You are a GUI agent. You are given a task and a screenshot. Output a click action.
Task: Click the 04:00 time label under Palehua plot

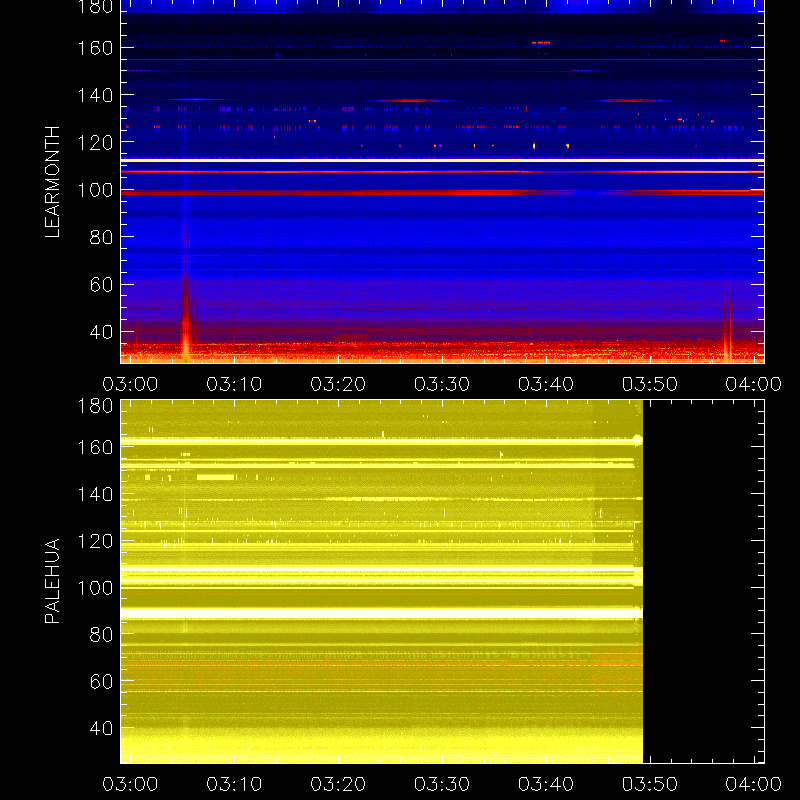click(x=754, y=784)
